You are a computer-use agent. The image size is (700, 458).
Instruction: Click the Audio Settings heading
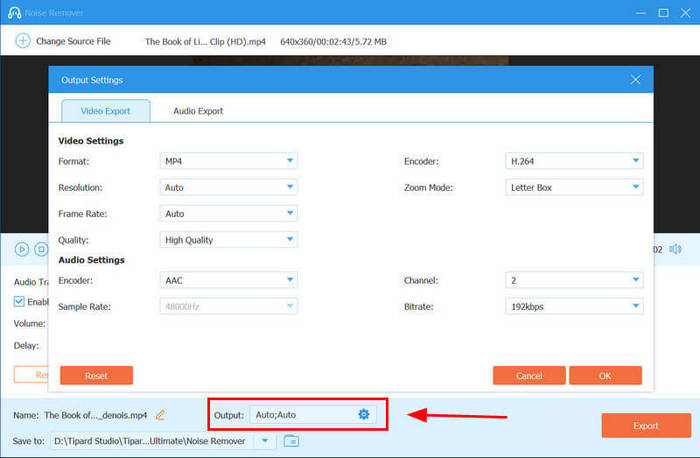pyautogui.click(x=92, y=260)
